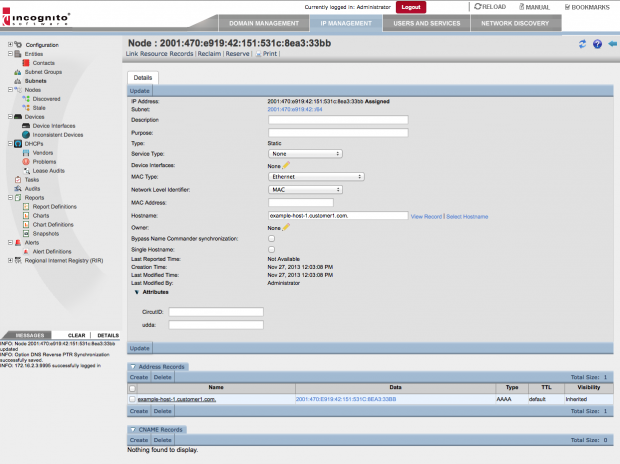Image resolution: width=620 pixels, height=464 pixels.
Task: Click in the MAC Address input field
Action: coord(301,203)
